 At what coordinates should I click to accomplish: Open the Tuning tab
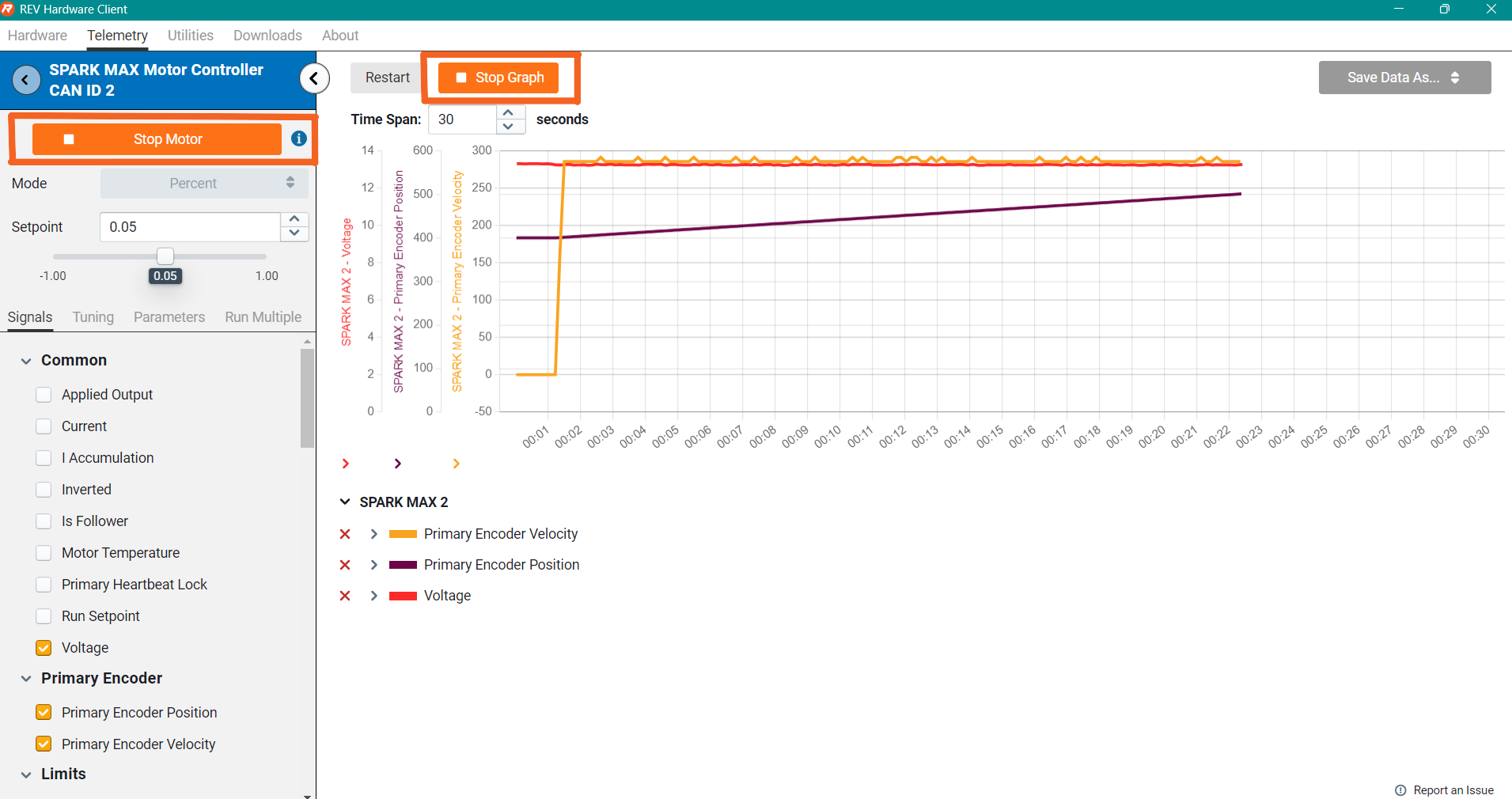tap(93, 317)
